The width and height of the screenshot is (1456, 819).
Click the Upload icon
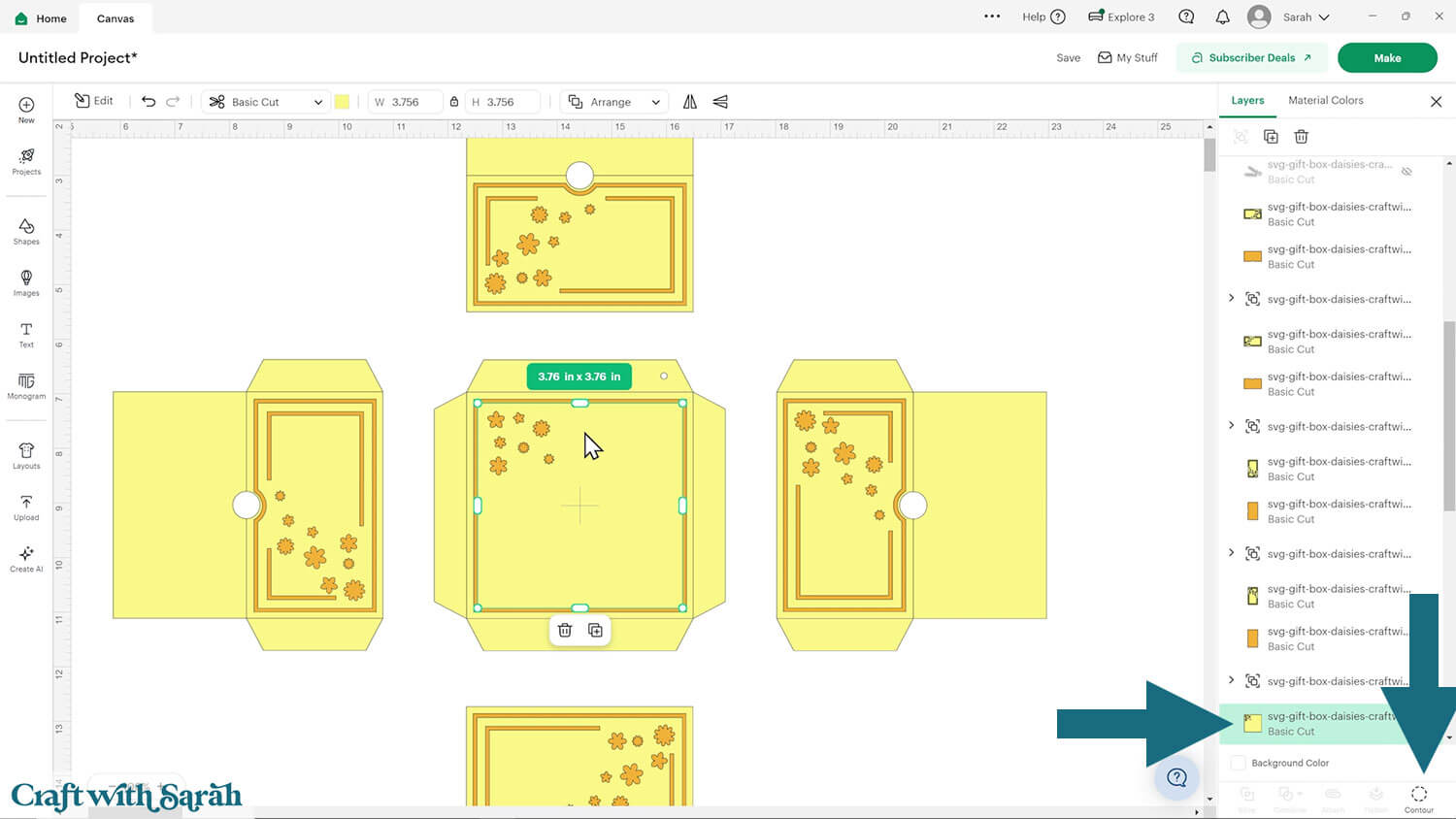tap(26, 507)
